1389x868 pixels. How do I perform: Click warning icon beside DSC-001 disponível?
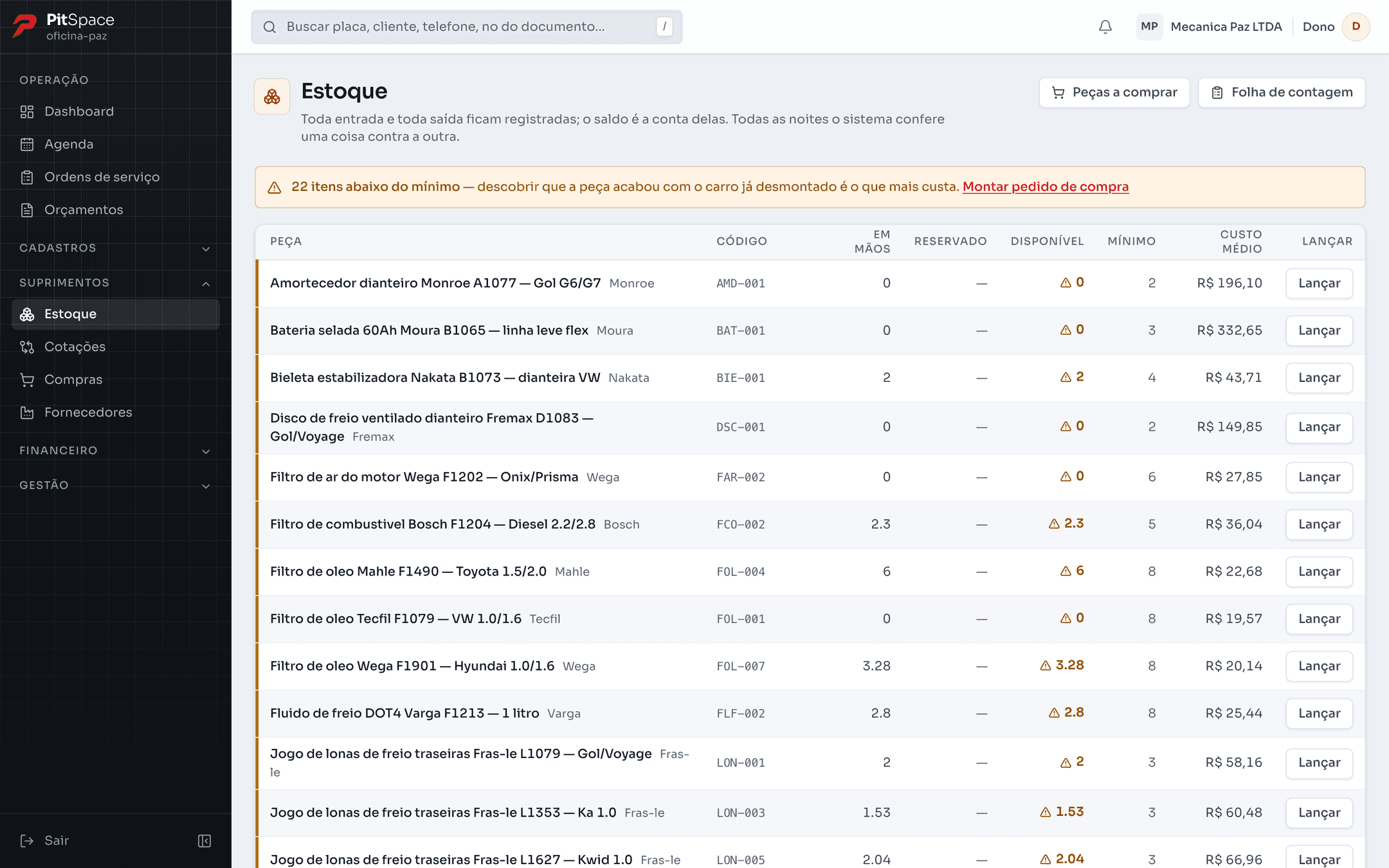(x=1066, y=426)
